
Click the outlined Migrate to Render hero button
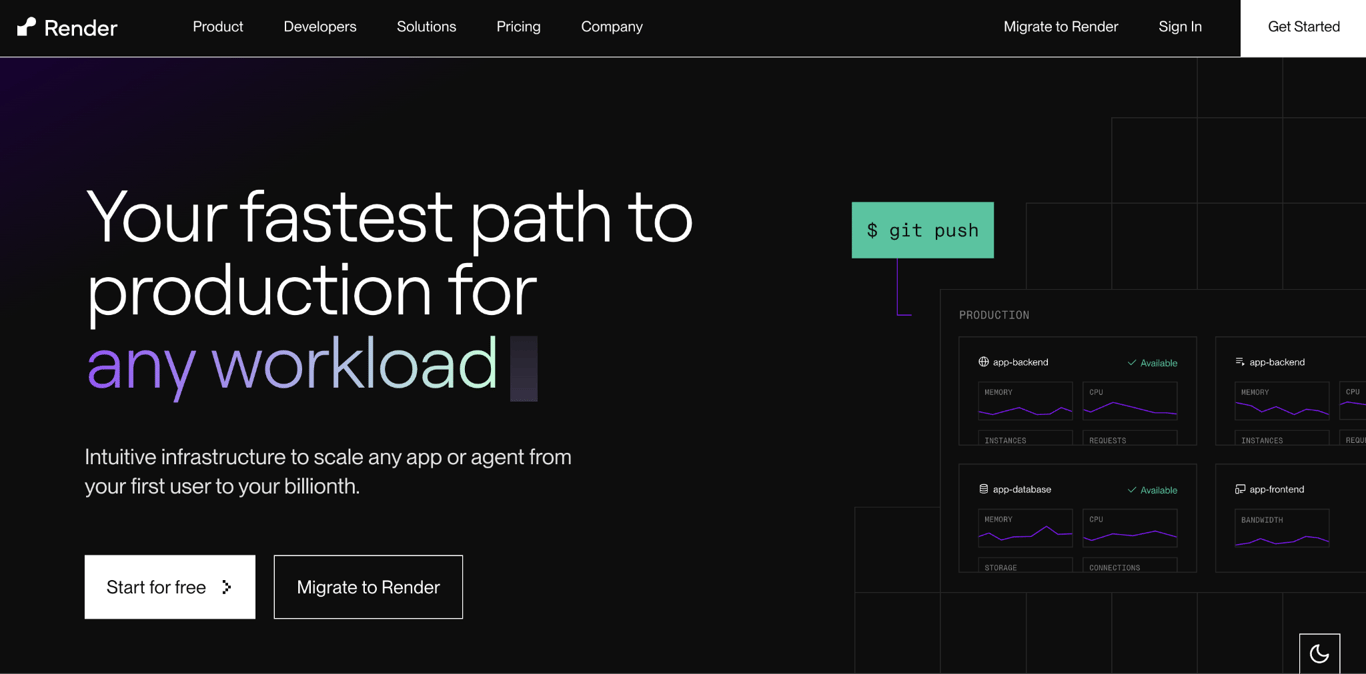(368, 587)
